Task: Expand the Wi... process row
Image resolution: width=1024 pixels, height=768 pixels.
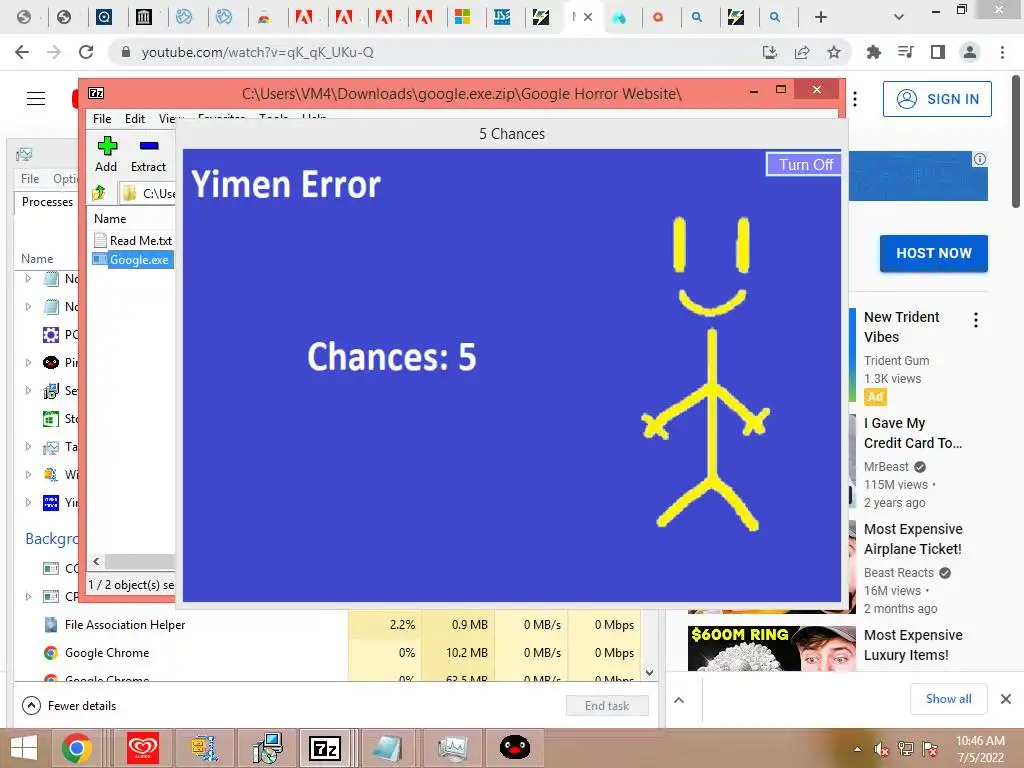Action: [28, 475]
